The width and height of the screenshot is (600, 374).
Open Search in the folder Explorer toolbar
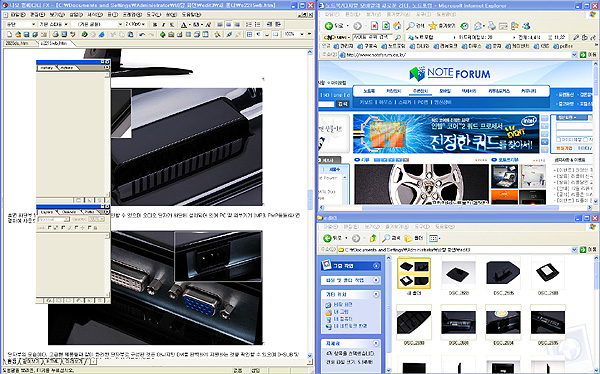point(391,238)
